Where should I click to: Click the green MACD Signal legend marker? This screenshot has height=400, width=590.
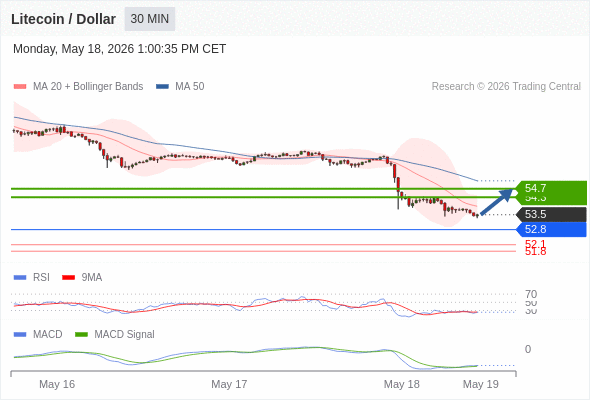pyautogui.click(x=81, y=335)
